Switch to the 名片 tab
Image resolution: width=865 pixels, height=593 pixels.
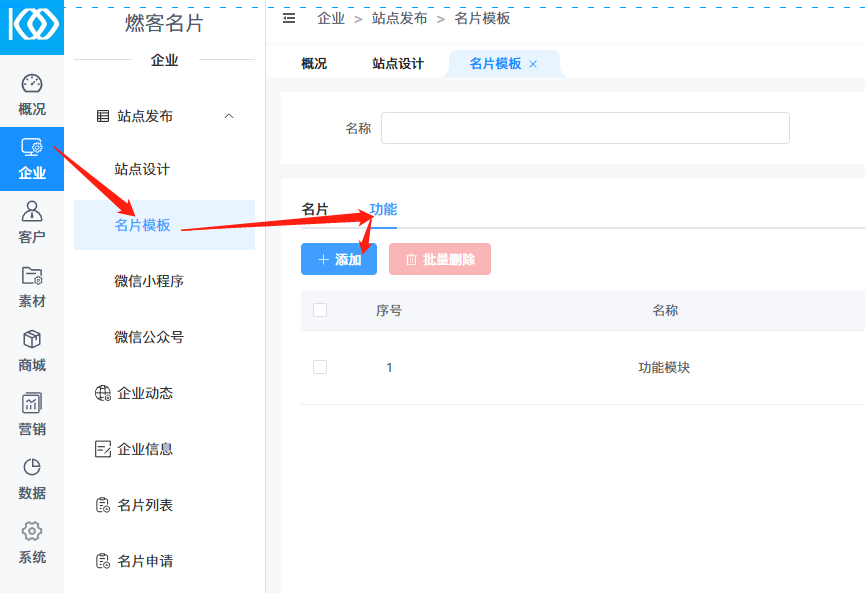tap(315, 209)
